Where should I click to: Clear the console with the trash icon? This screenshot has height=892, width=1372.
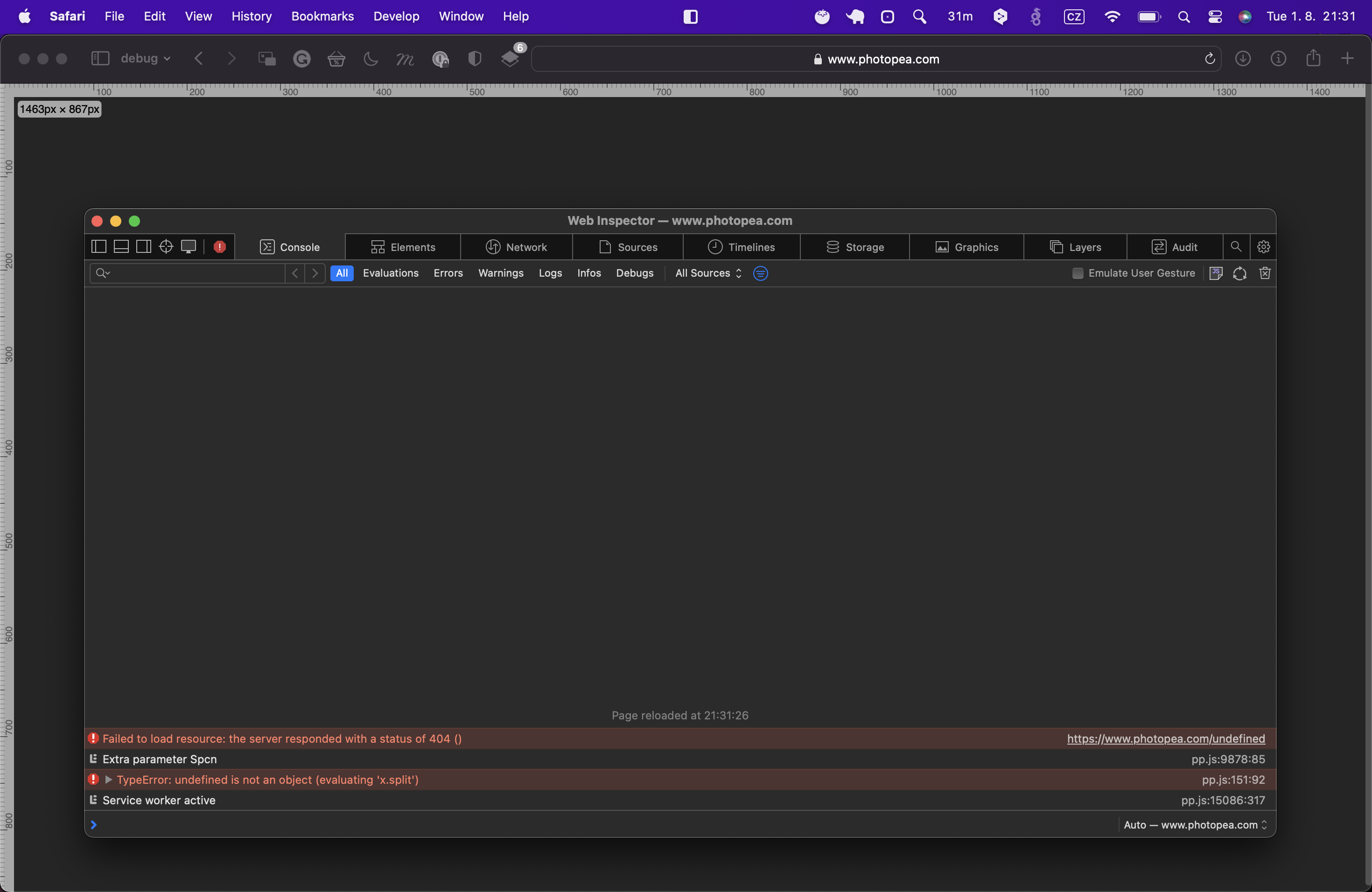click(x=1265, y=273)
